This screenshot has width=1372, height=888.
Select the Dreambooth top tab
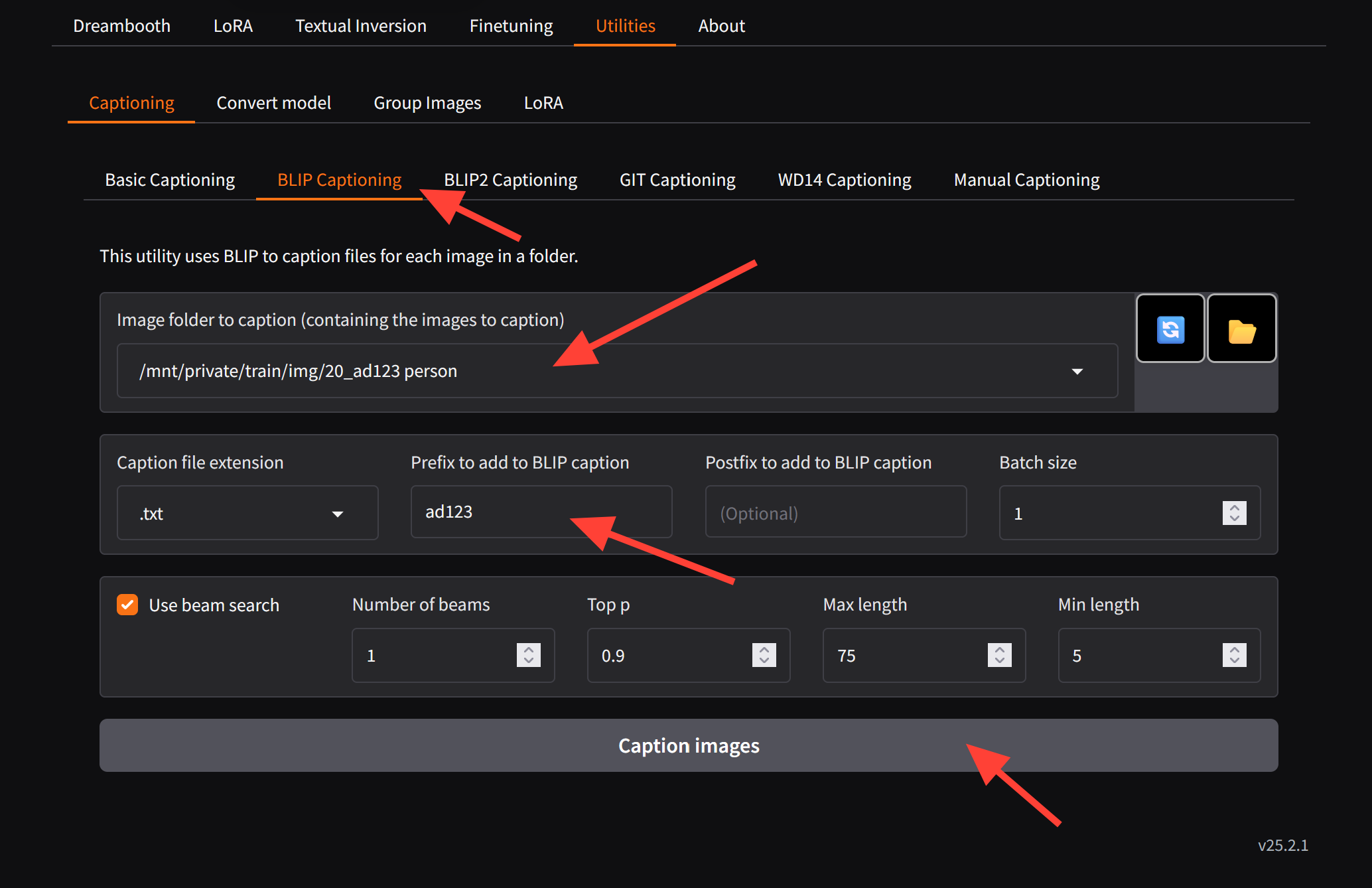pyautogui.click(x=121, y=26)
